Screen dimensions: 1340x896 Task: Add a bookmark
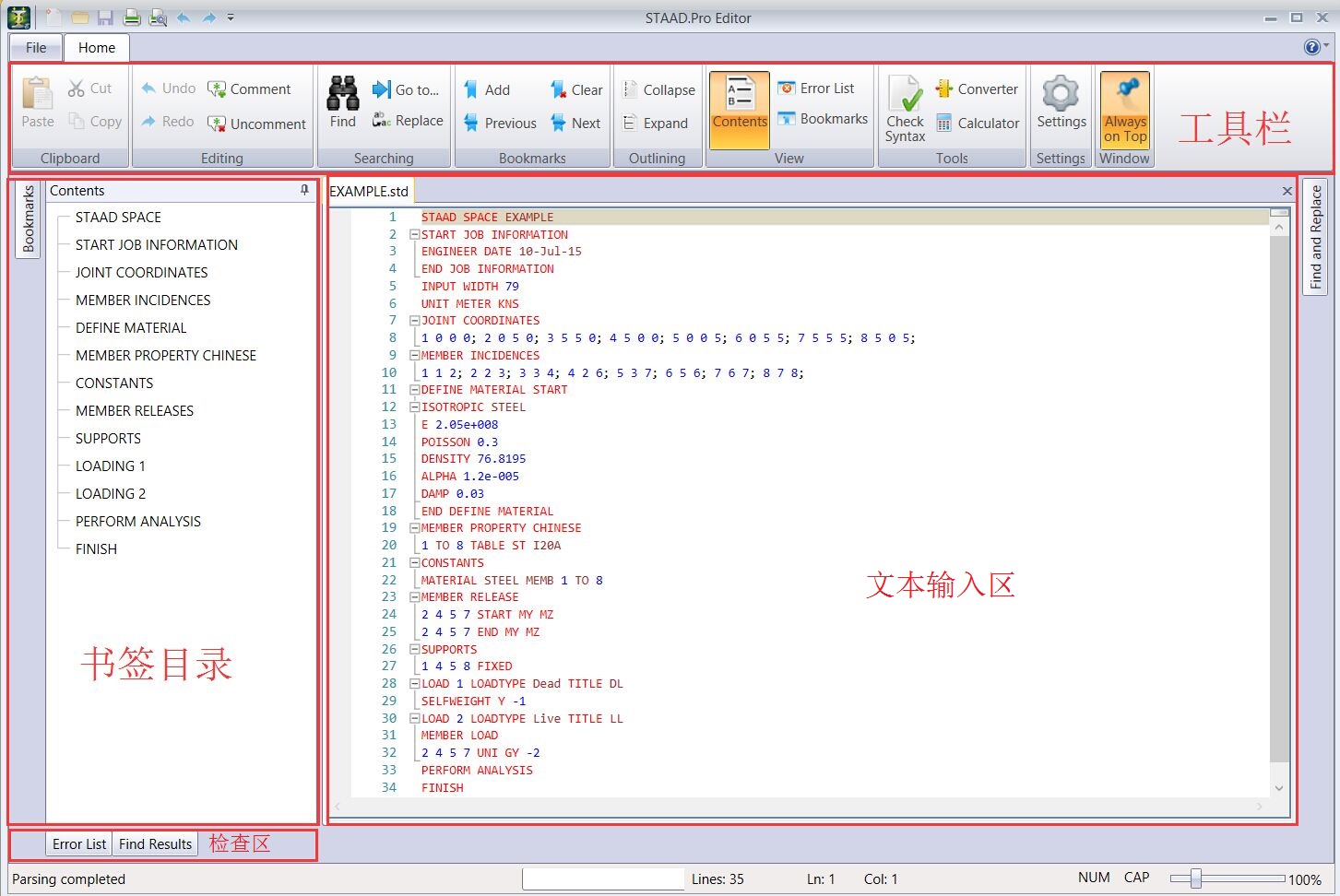tap(486, 90)
